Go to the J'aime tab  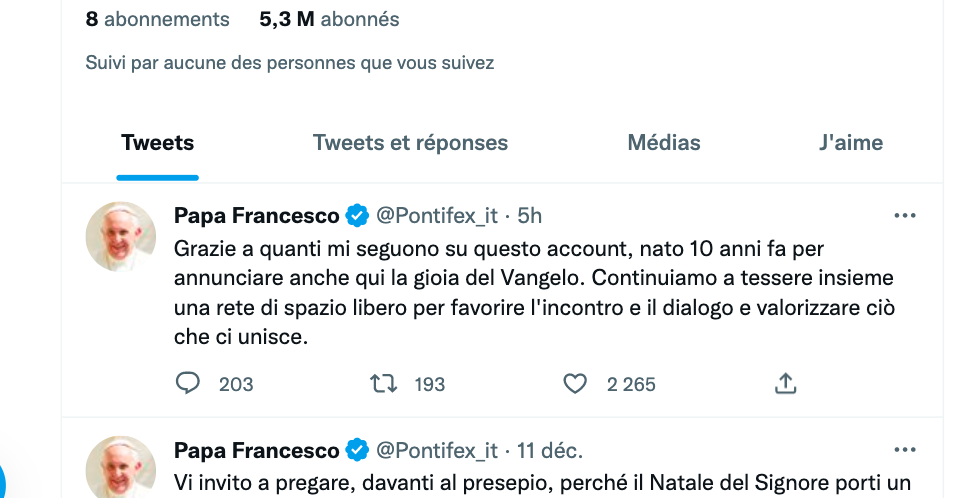[x=850, y=143]
